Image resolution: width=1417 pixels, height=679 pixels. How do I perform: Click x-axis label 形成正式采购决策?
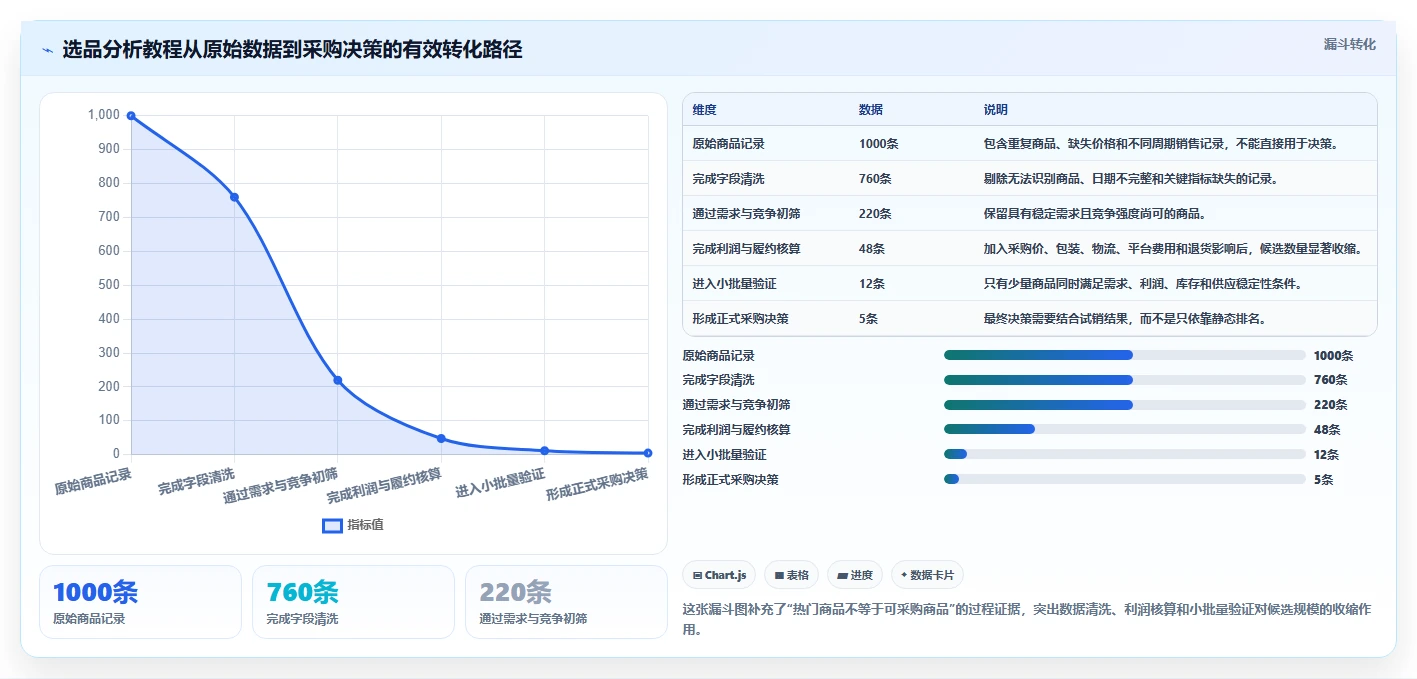click(x=597, y=484)
